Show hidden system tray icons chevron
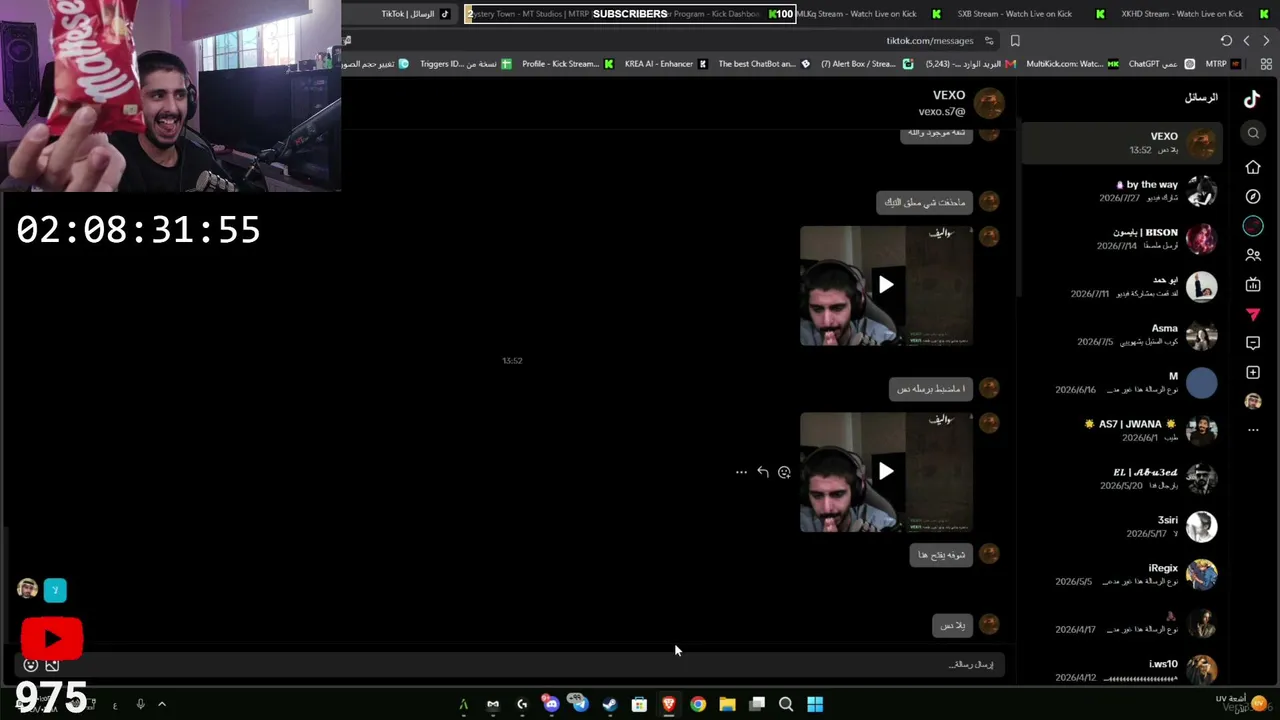This screenshot has width=1280, height=720. pos(162,704)
